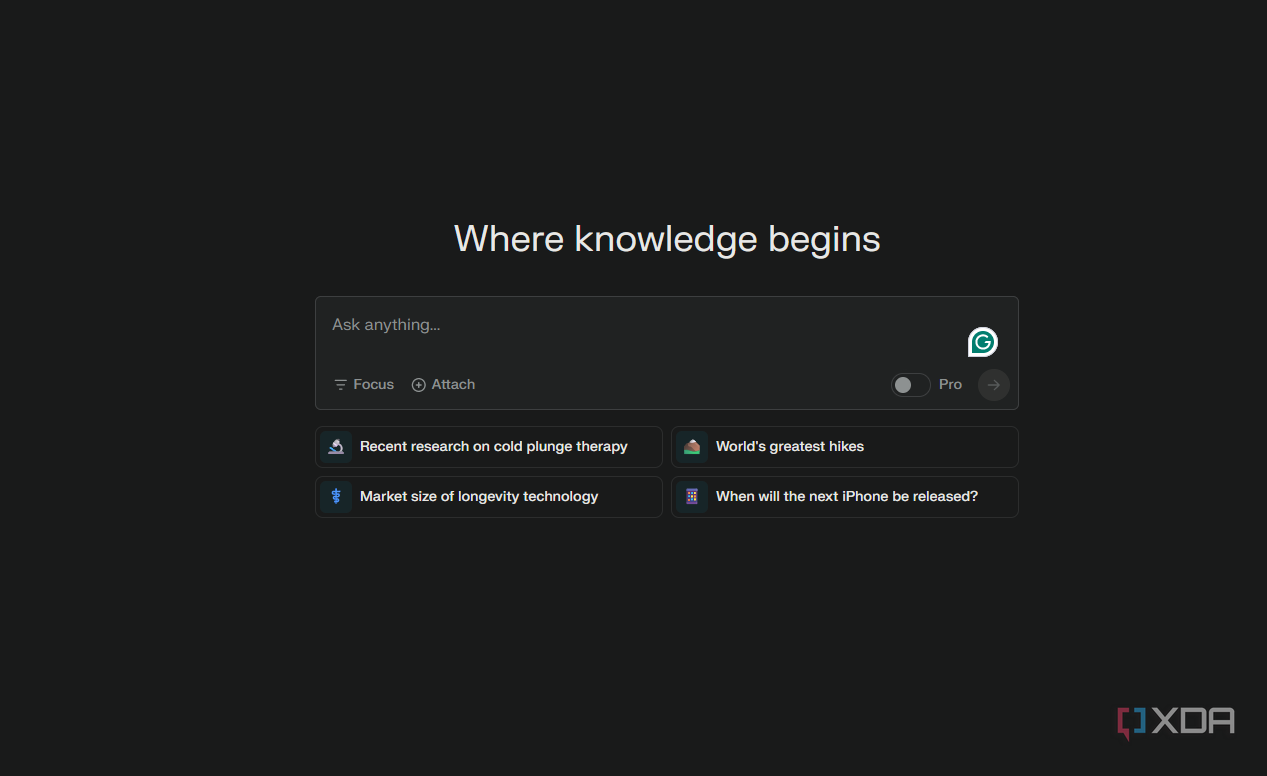Click the medical staff icon beside longevity technology
This screenshot has width=1267, height=776.
coord(336,497)
